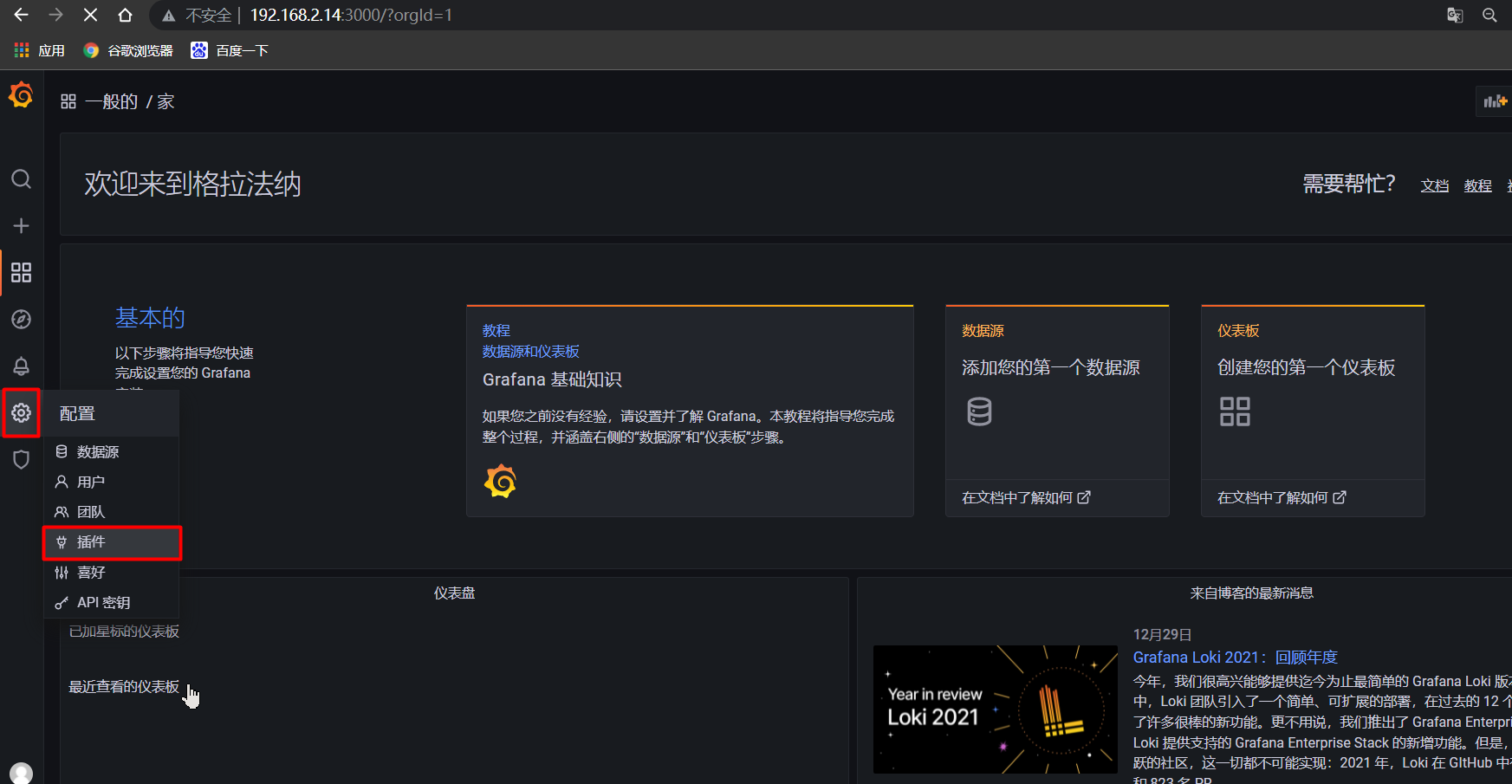Screen dimensions: 1512x784
Task: Open the Alerting bell icon
Action: [21, 366]
